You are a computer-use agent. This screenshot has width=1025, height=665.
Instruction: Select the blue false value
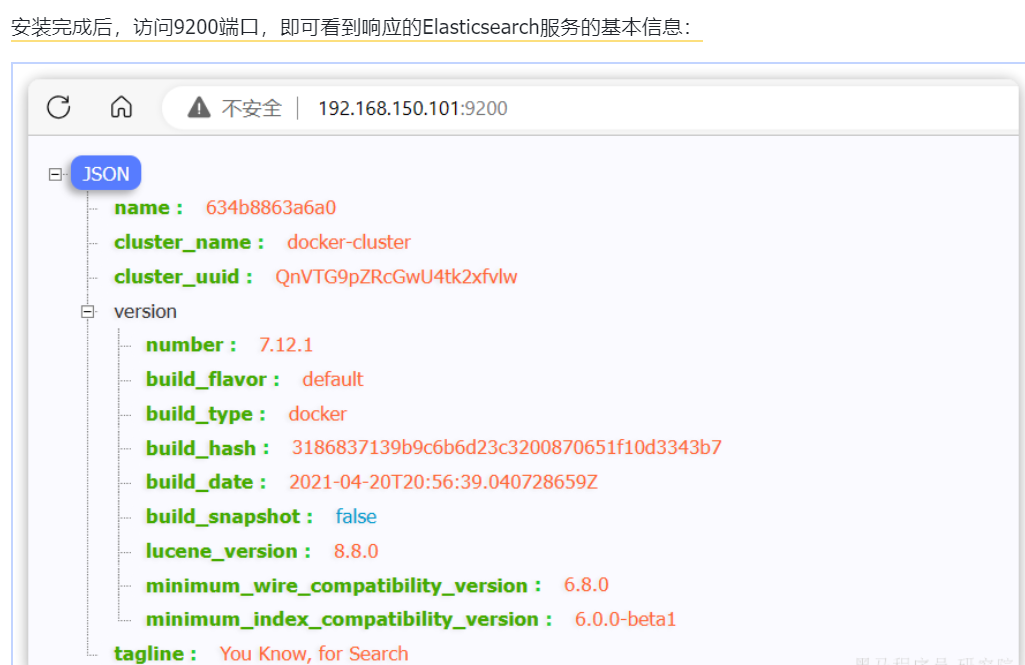356,517
